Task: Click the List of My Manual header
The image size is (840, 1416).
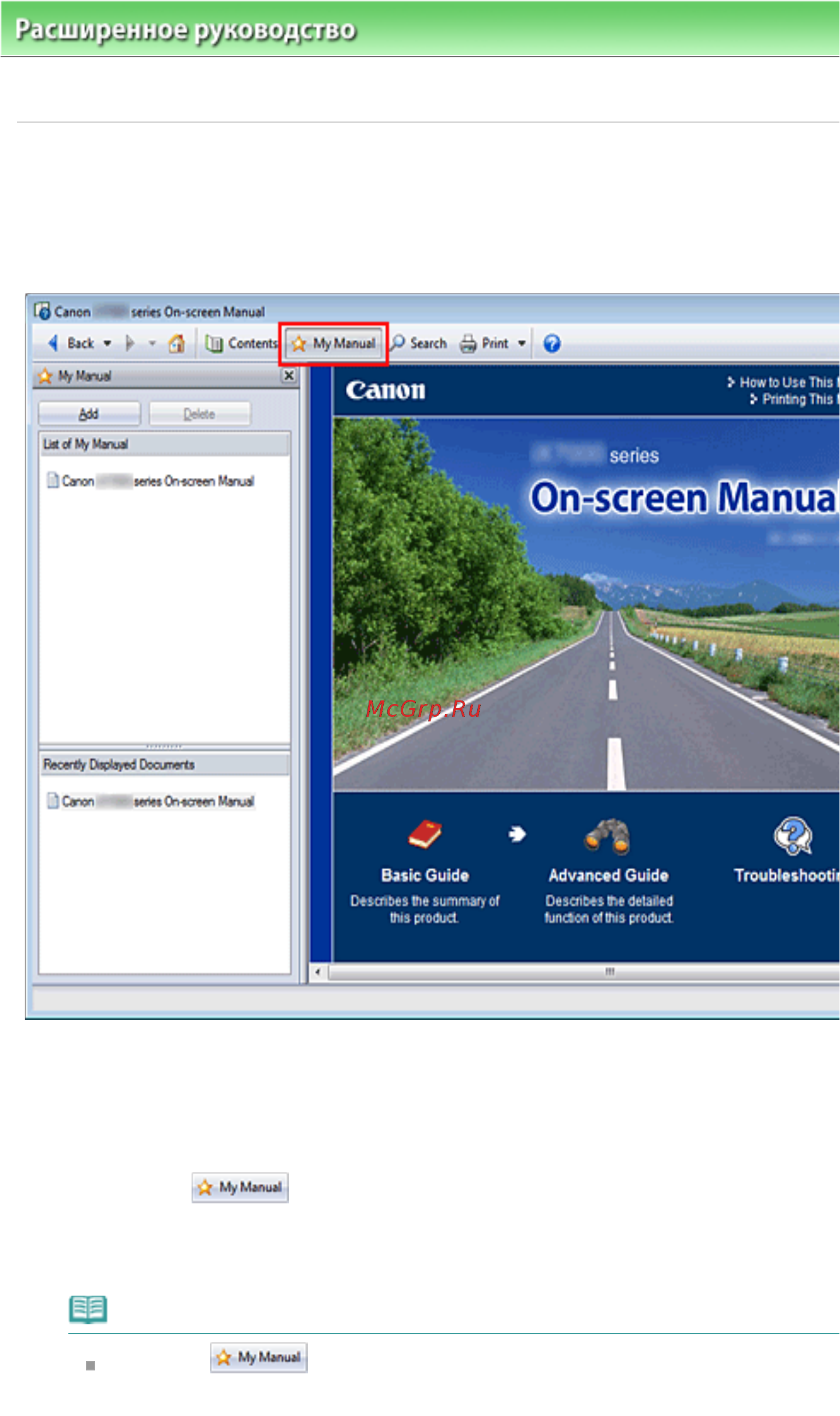Action: pos(164,444)
